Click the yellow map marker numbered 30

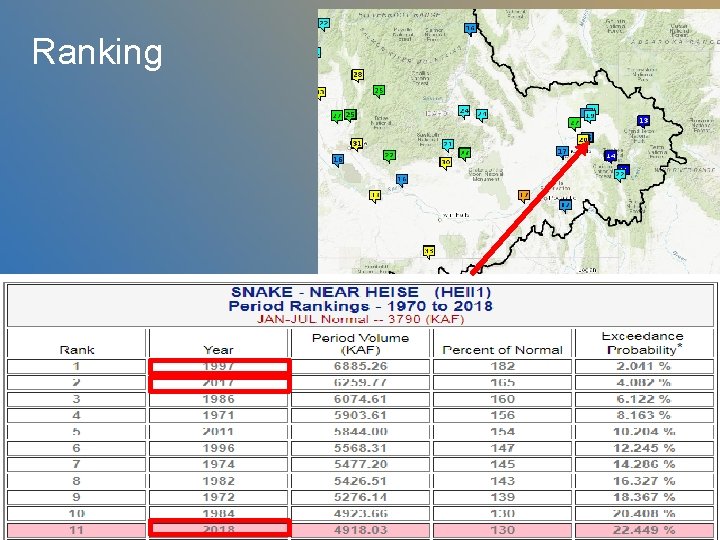(445, 163)
